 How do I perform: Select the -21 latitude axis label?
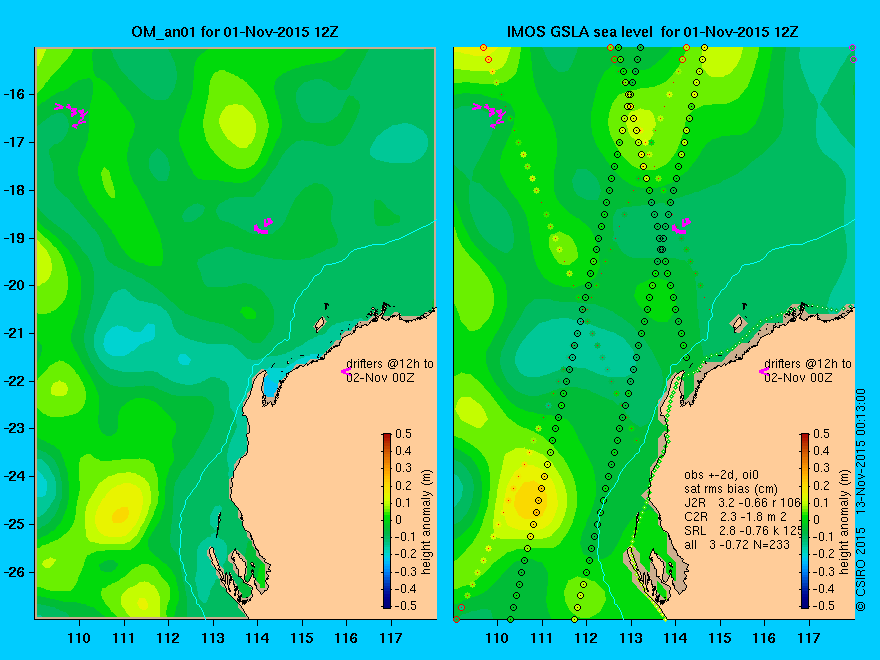16,333
